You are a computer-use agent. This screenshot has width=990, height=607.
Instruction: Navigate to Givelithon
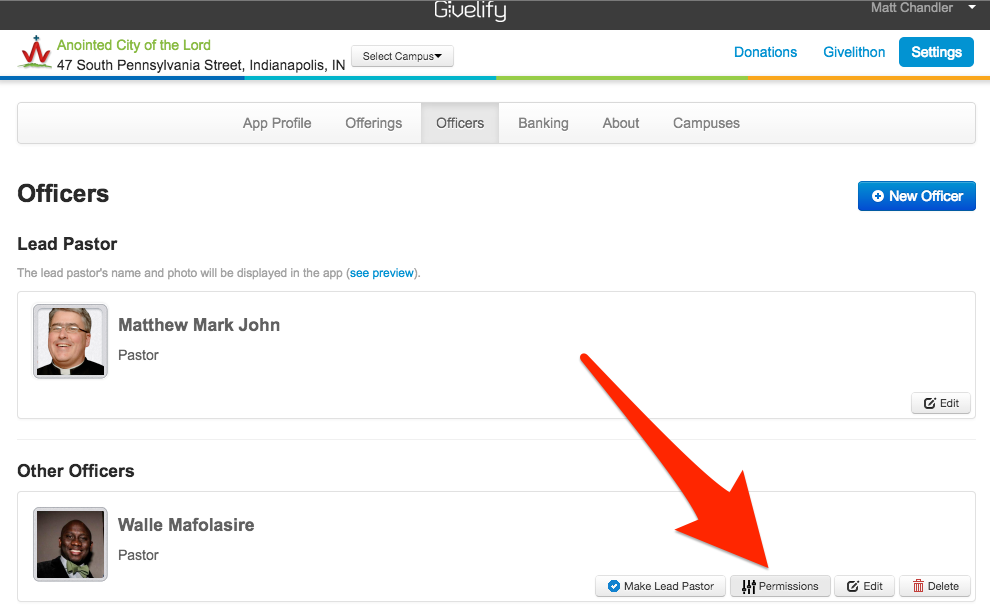pyautogui.click(x=854, y=52)
